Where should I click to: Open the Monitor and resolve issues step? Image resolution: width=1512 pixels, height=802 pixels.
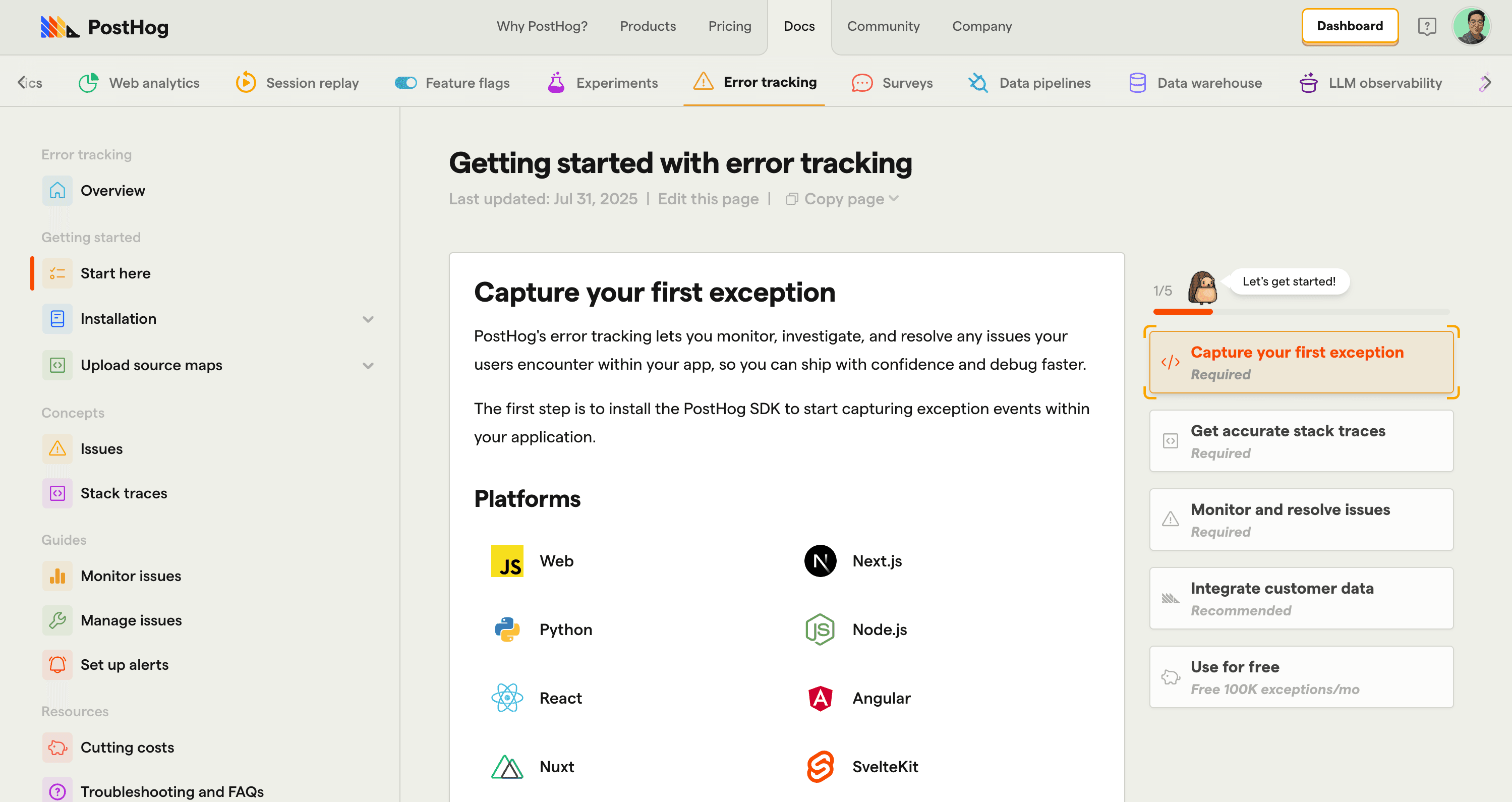1301,520
